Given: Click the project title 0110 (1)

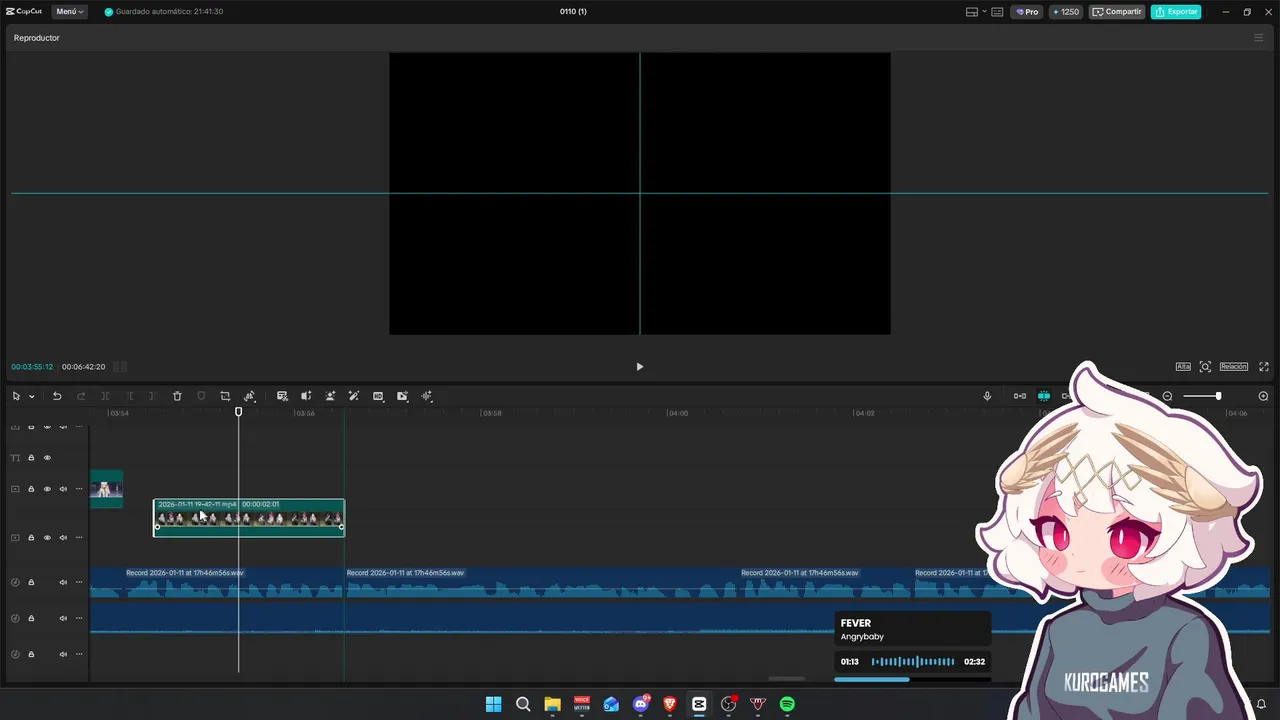Looking at the screenshot, I should point(573,12).
